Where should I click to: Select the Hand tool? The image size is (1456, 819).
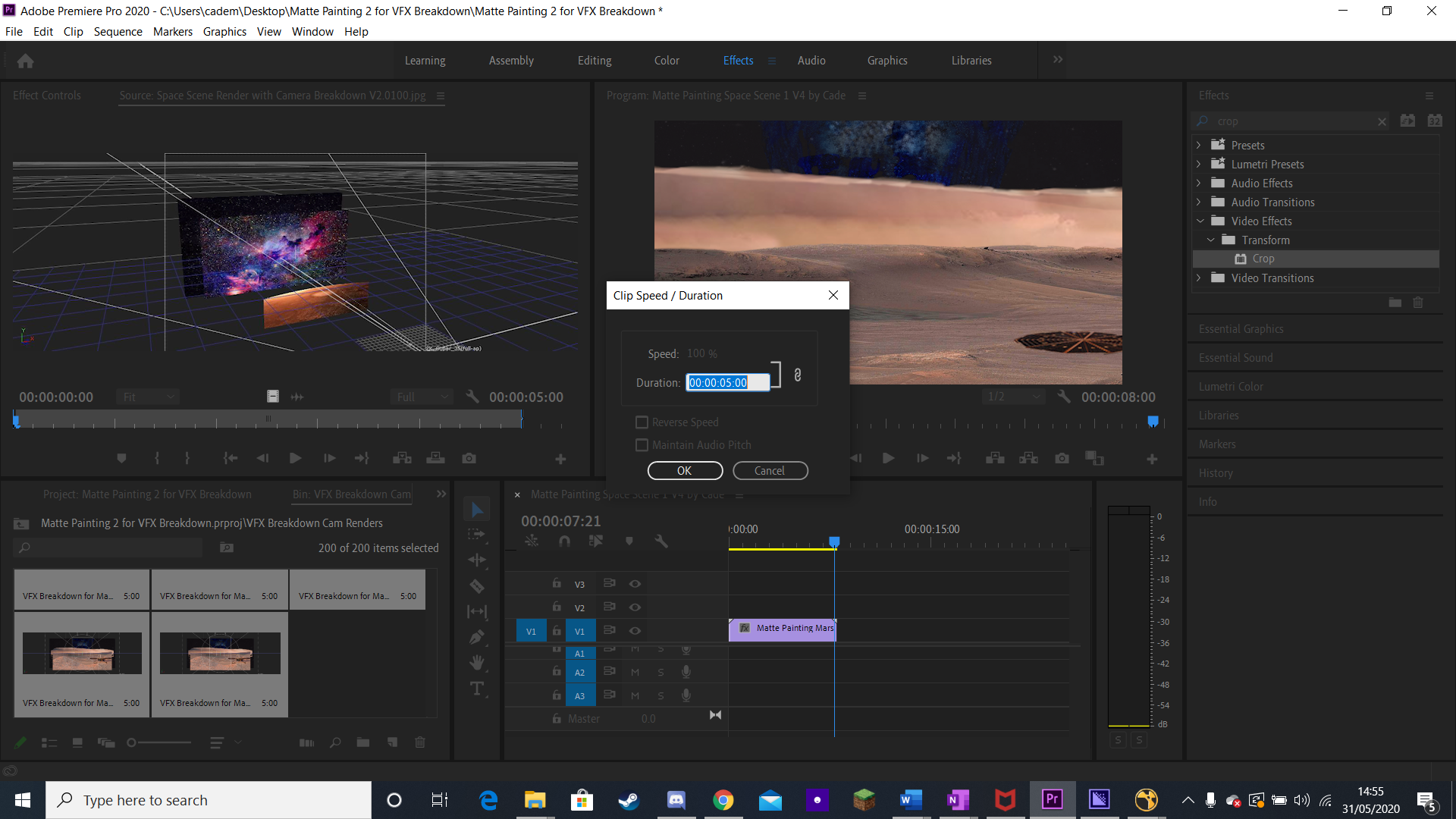(x=477, y=663)
